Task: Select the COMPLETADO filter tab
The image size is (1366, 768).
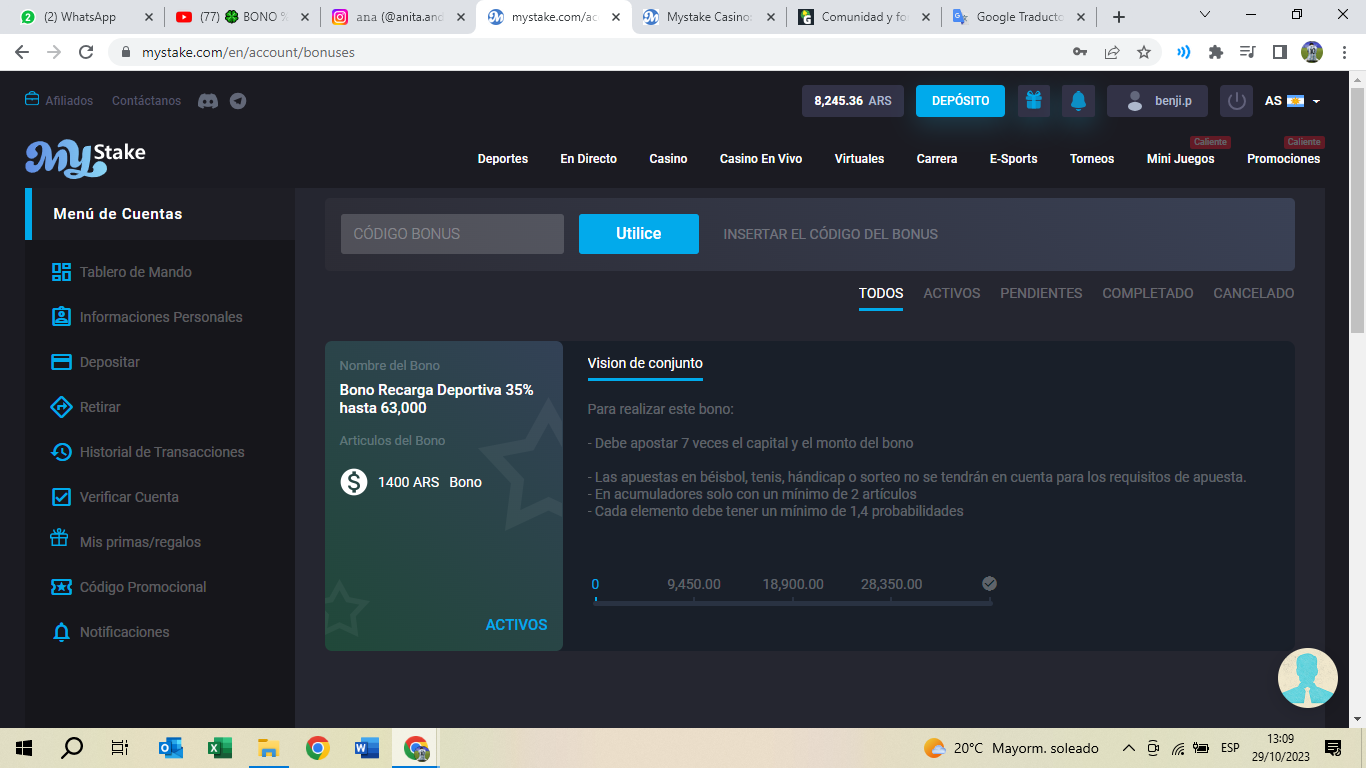Action: point(1147,293)
